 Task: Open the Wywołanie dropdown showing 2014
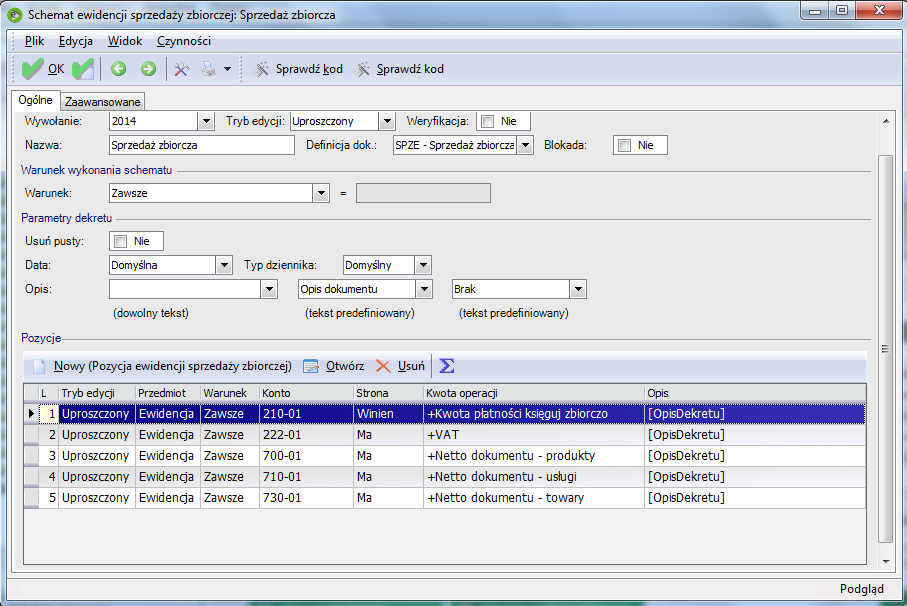coord(206,121)
